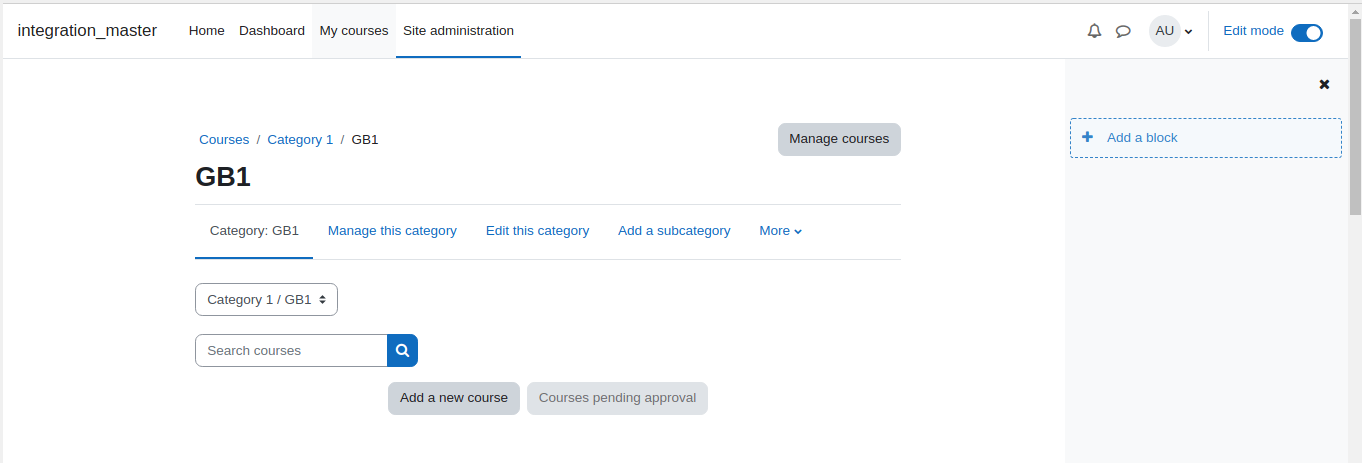The image size is (1362, 463).
Task: Open the messaging speech bubble icon
Action: pos(1123,31)
